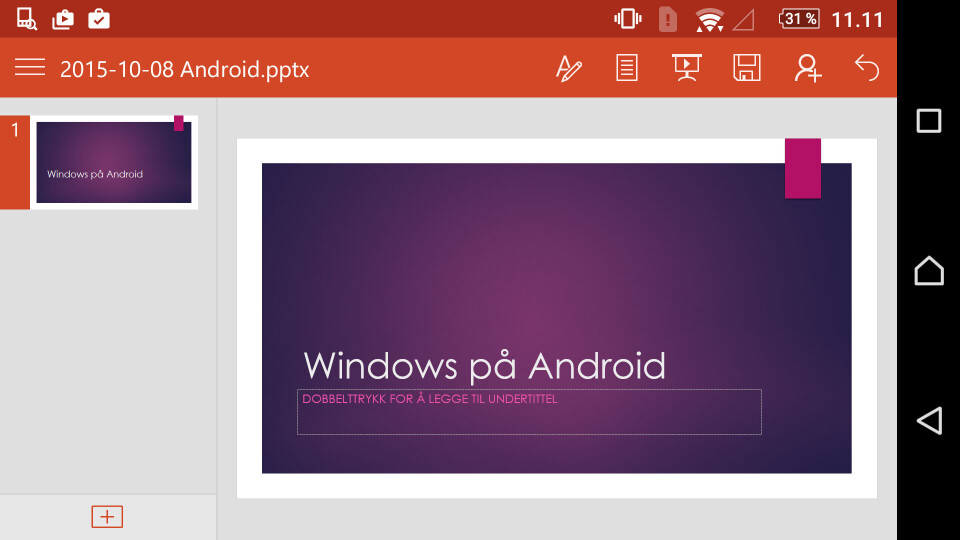Tap the SIM card warning icon
The height and width of the screenshot is (540, 960).
(x=667, y=19)
